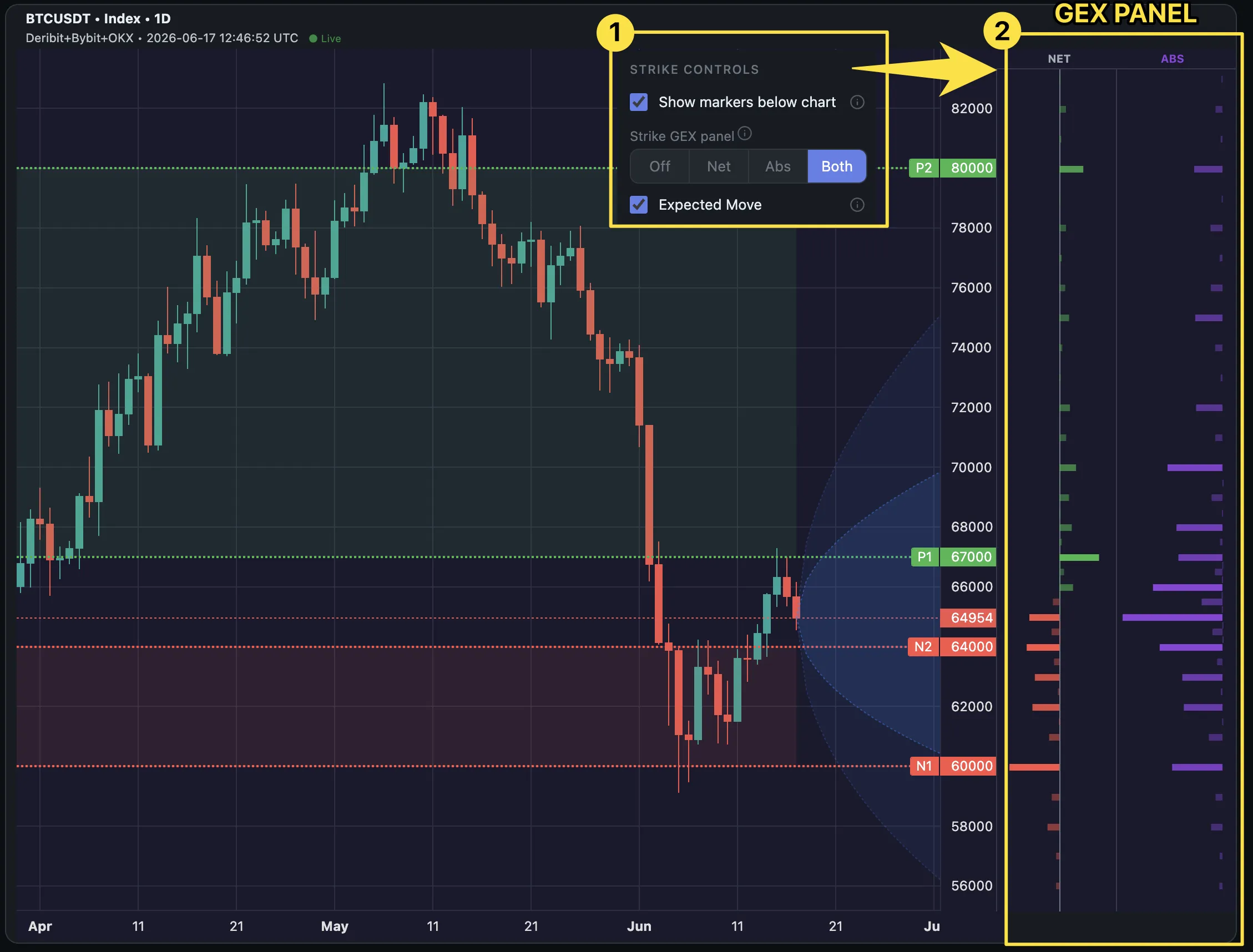Click the Apr date axis label

[x=39, y=926]
